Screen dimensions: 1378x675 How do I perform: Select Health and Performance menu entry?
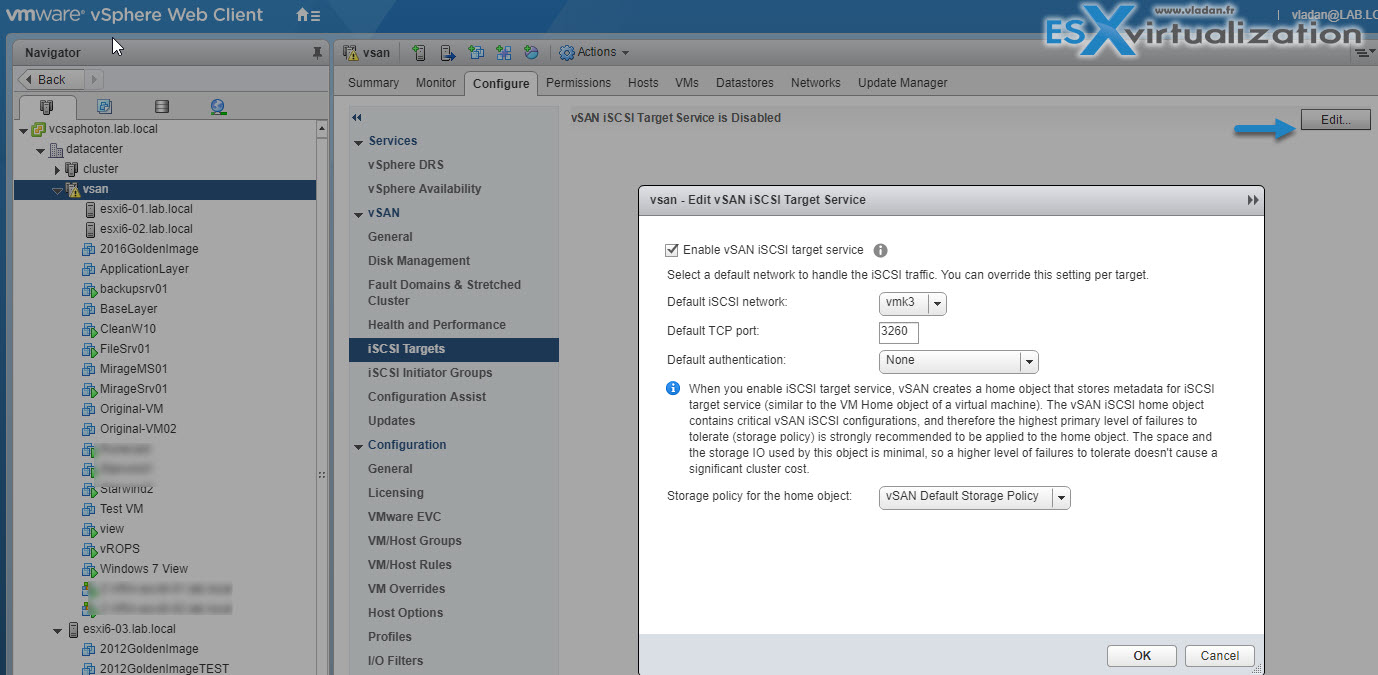437,325
